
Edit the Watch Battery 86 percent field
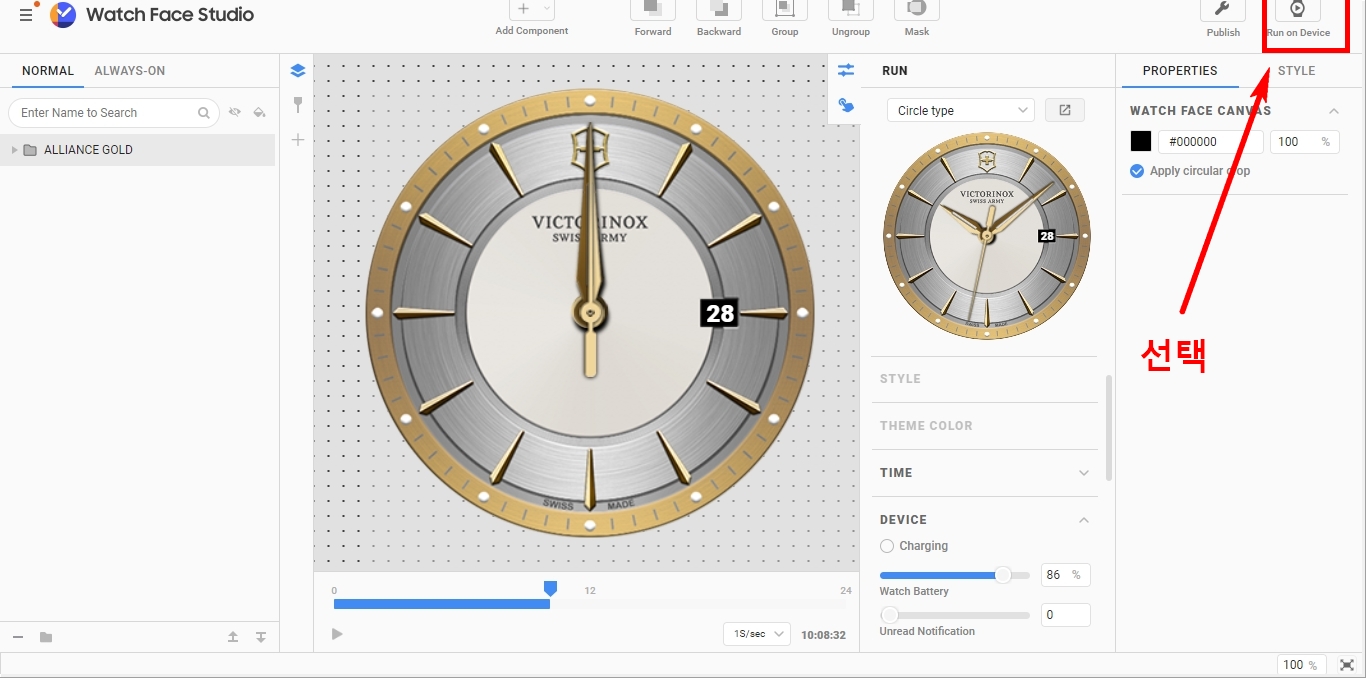point(1066,575)
